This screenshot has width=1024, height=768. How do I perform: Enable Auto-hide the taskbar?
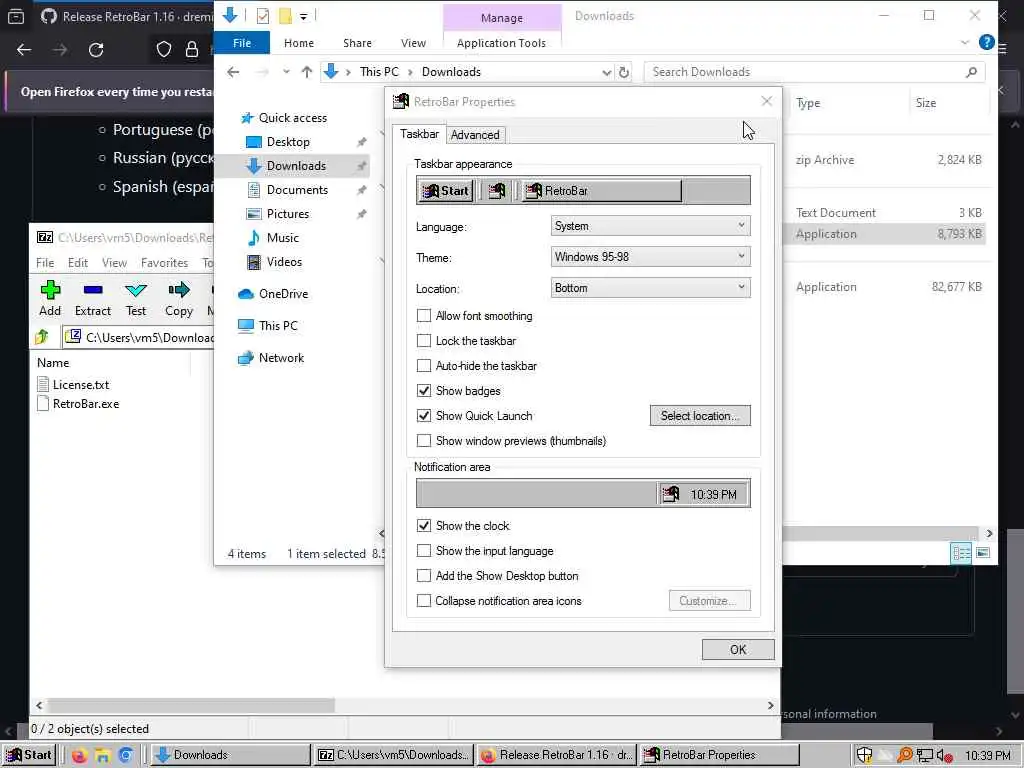pos(424,366)
